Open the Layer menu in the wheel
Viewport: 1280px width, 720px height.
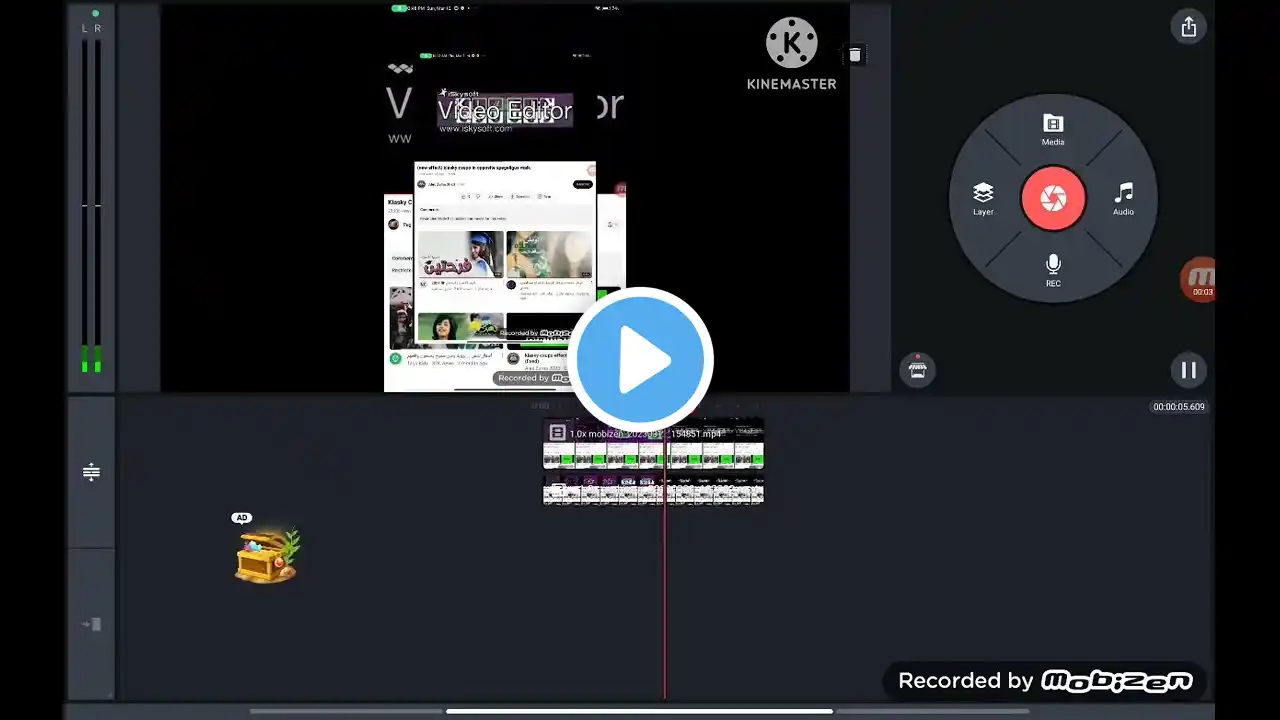[983, 199]
